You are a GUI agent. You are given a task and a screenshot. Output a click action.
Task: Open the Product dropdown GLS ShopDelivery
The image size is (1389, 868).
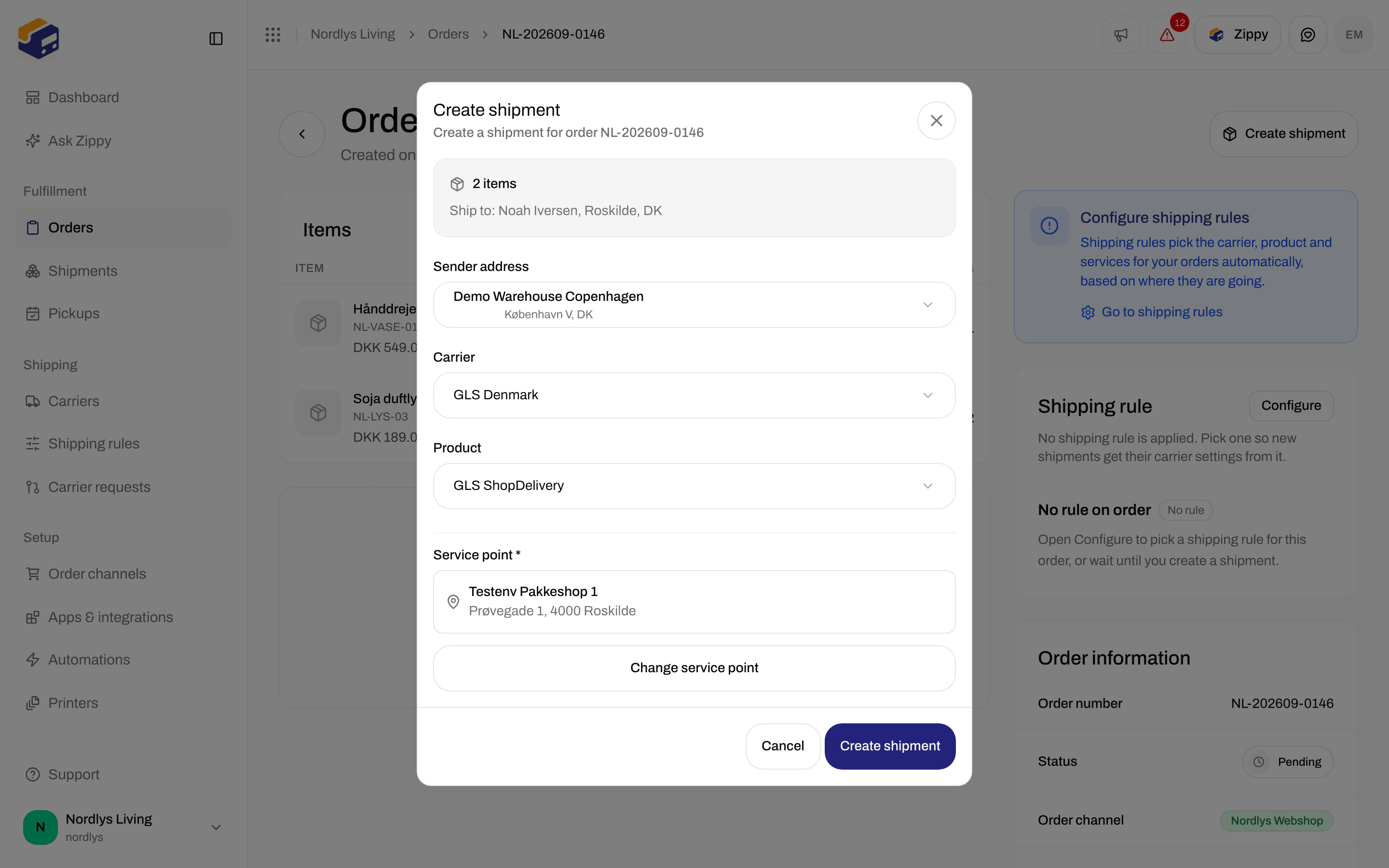(x=694, y=486)
